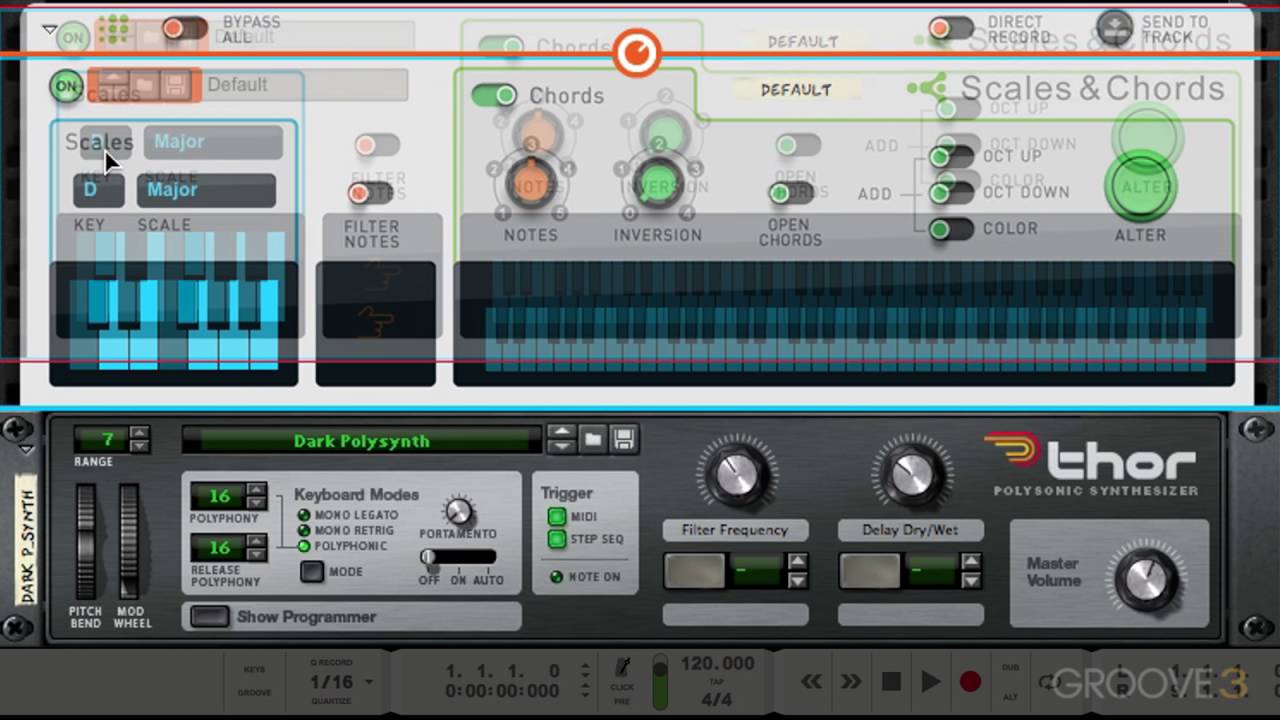Toggle Bypass All switch
The height and width of the screenshot is (720, 1280).
185,29
